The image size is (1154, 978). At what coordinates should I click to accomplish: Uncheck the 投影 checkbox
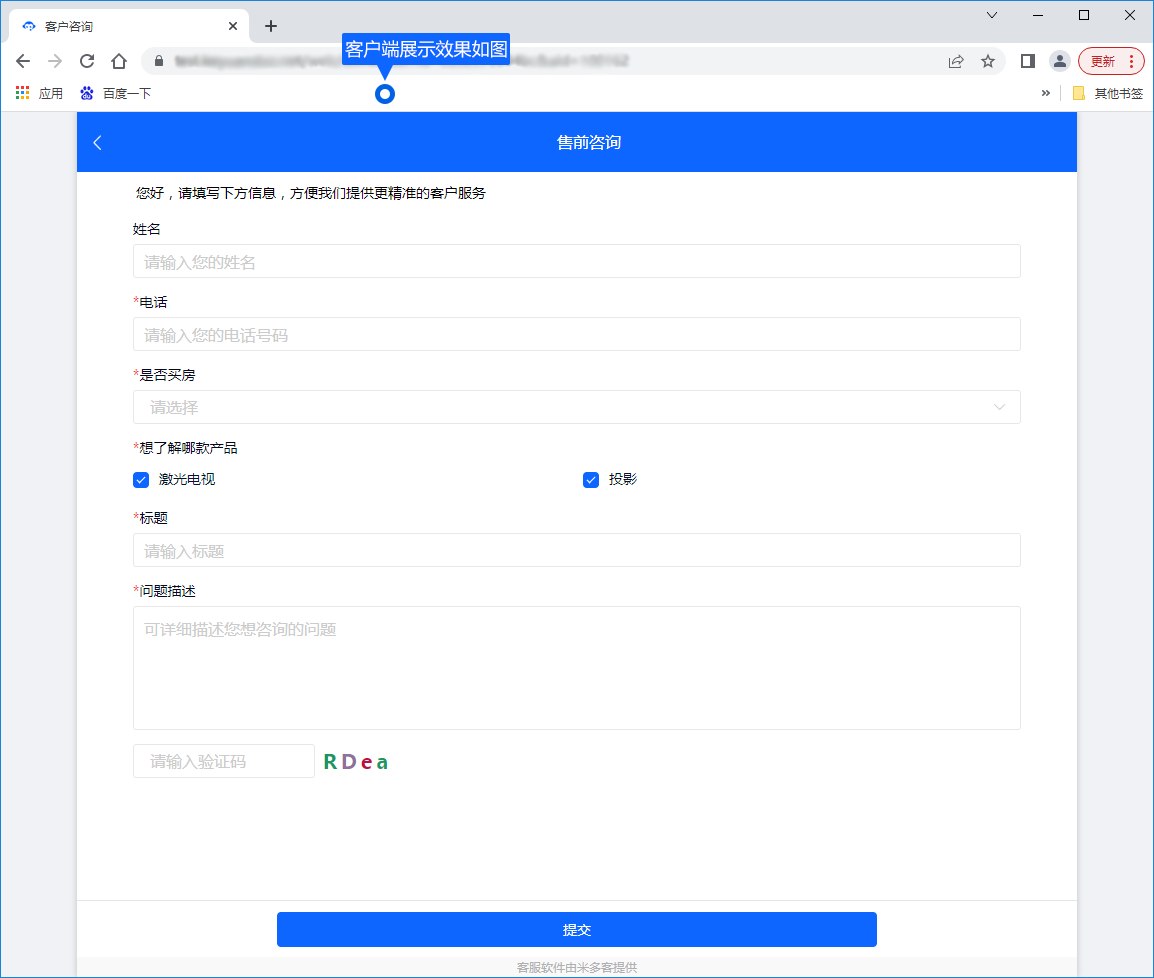(x=591, y=480)
